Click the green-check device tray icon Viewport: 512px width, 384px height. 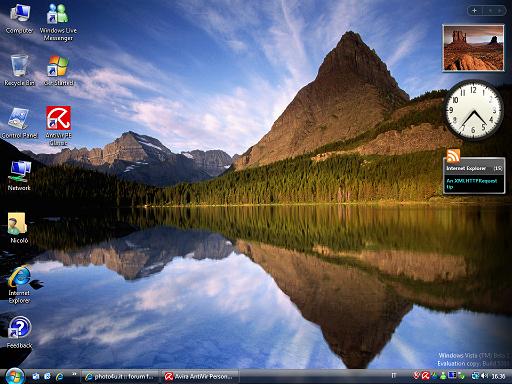pyautogui.click(x=461, y=376)
